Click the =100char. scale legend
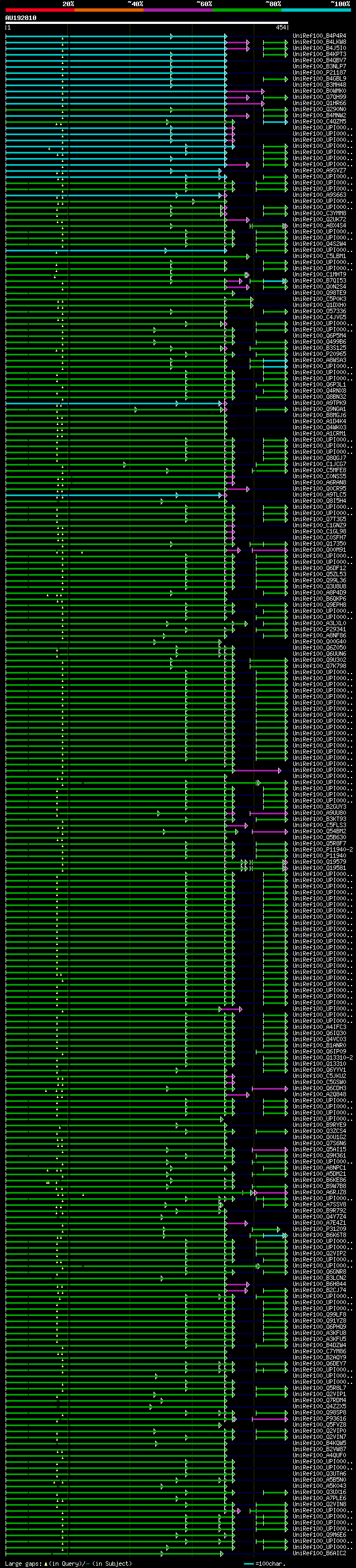 (x=264, y=1564)
